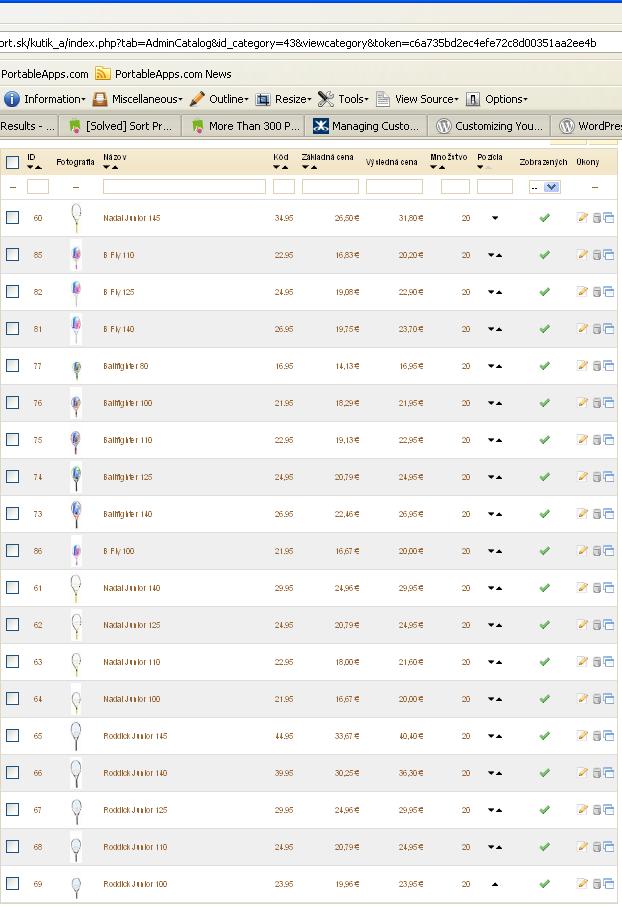The image size is (622, 907).
Task: Click delete trash icon for B Fly 110
Action: pyautogui.click(x=596, y=255)
